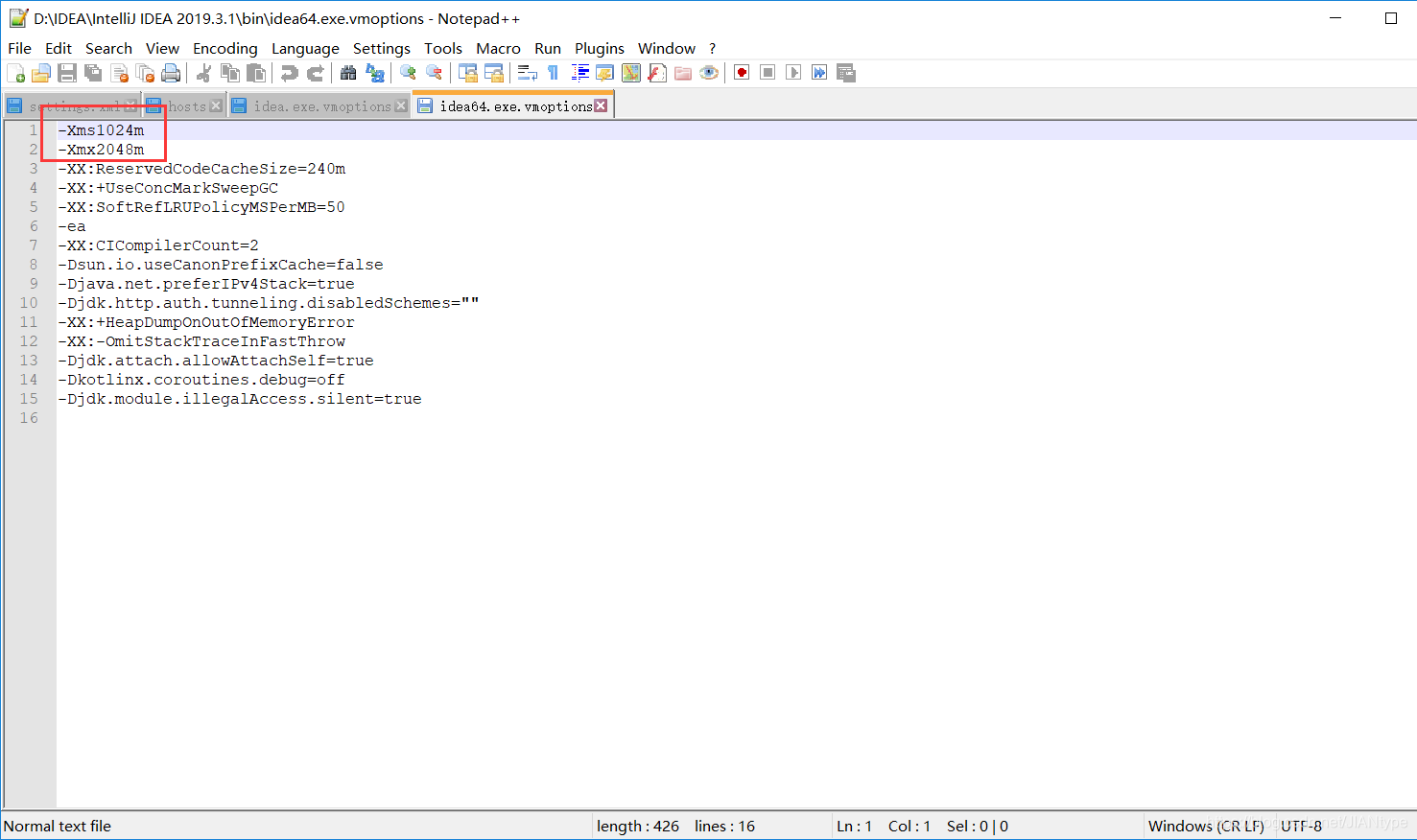Switch to the idea.exe.vmoptions tab
The height and width of the screenshot is (840, 1417).
(319, 106)
